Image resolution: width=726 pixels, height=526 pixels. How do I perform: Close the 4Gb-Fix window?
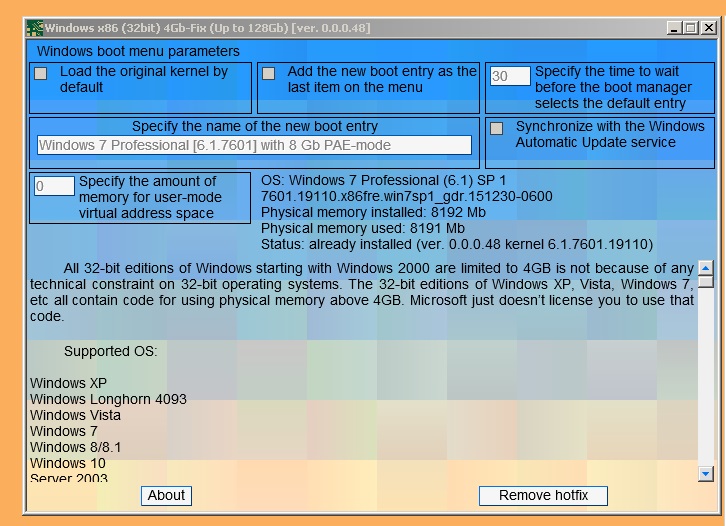708,28
